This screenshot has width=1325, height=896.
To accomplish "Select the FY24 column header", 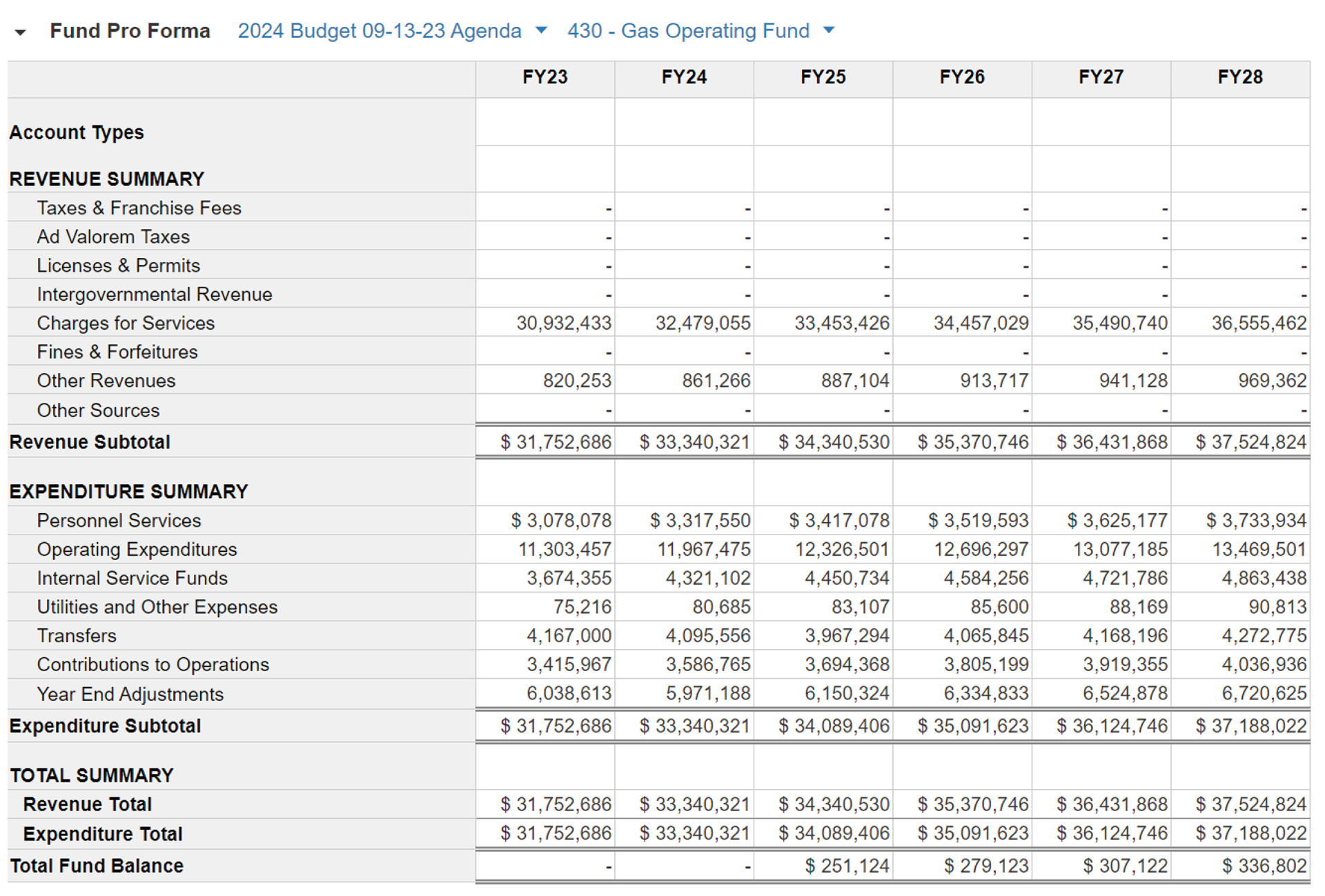I will pyautogui.click(x=684, y=77).
